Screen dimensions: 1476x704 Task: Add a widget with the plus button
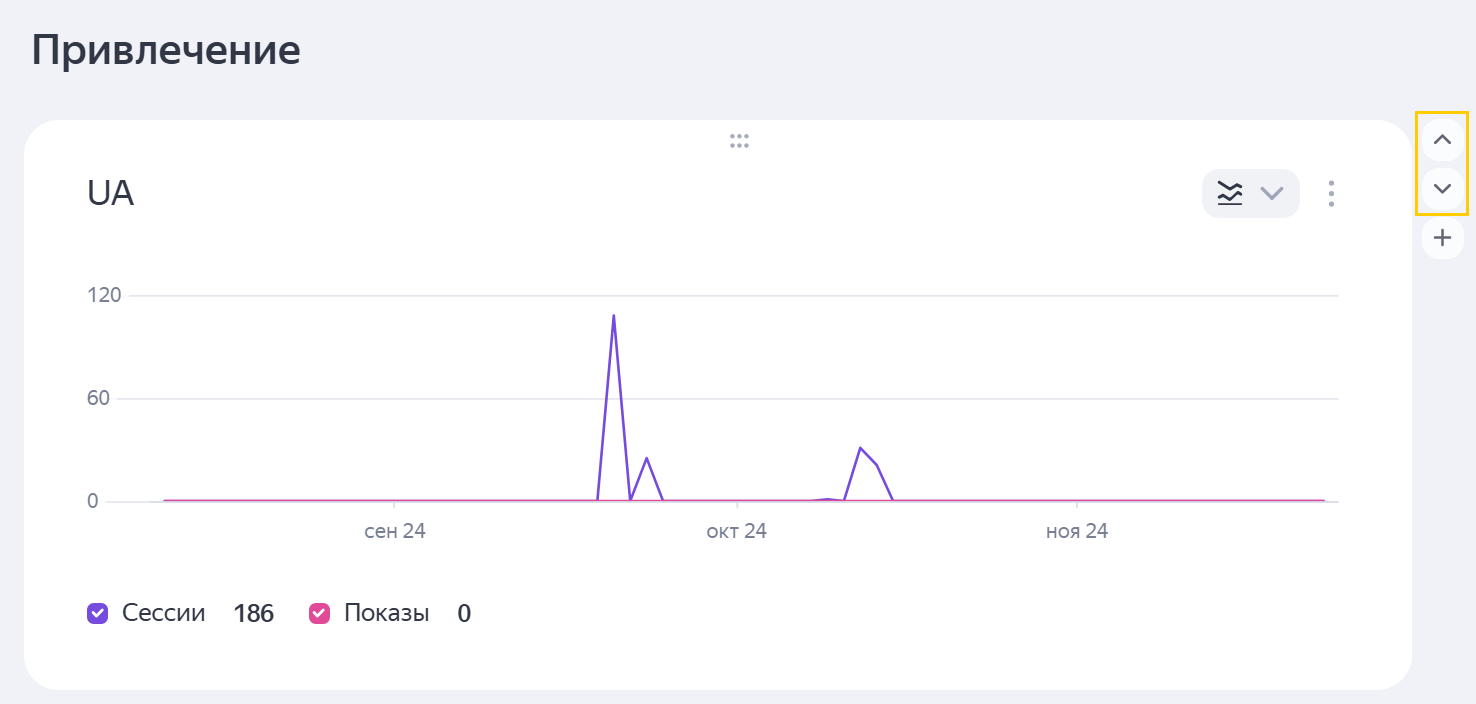1441,238
